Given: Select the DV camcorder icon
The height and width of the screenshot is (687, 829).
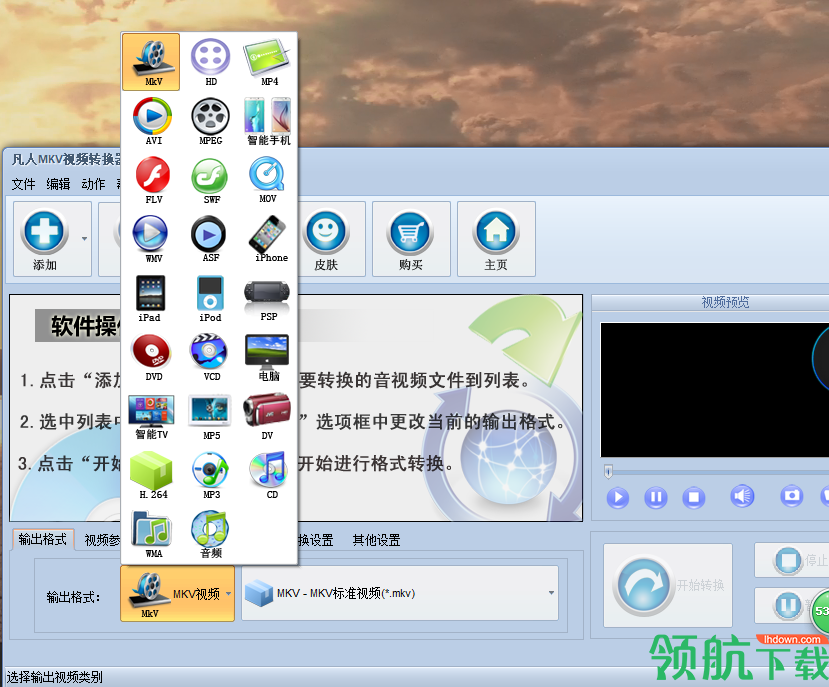Looking at the screenshot, I should pos(268,416).
